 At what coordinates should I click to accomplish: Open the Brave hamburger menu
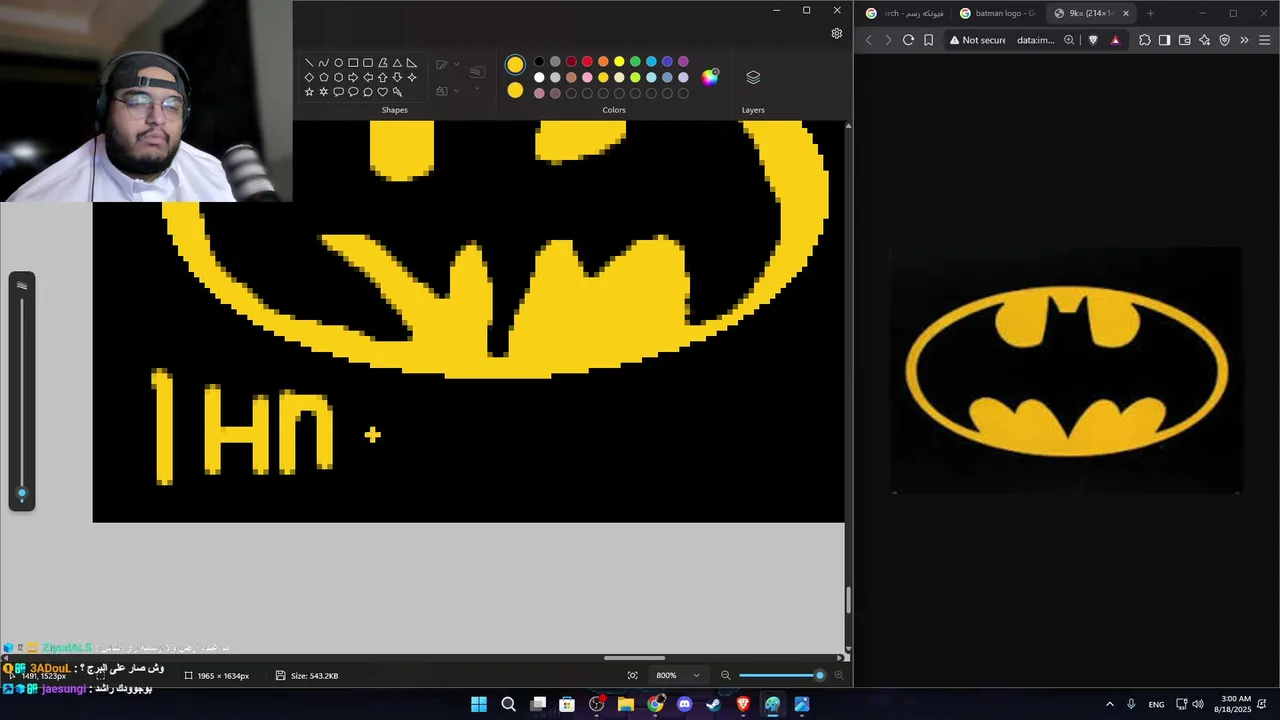(1265, 40)
